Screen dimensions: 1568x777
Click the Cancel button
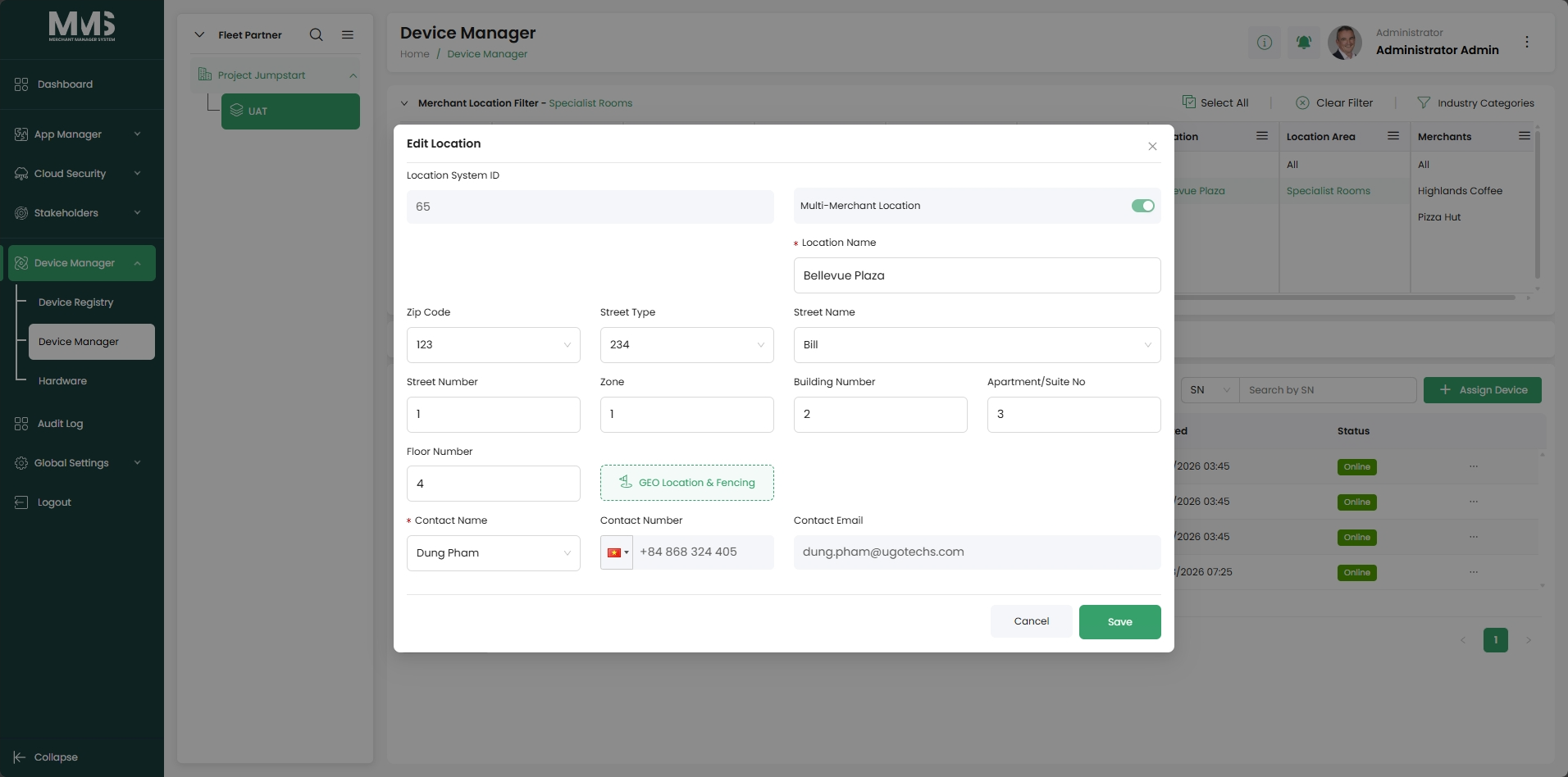[1031, 621]
